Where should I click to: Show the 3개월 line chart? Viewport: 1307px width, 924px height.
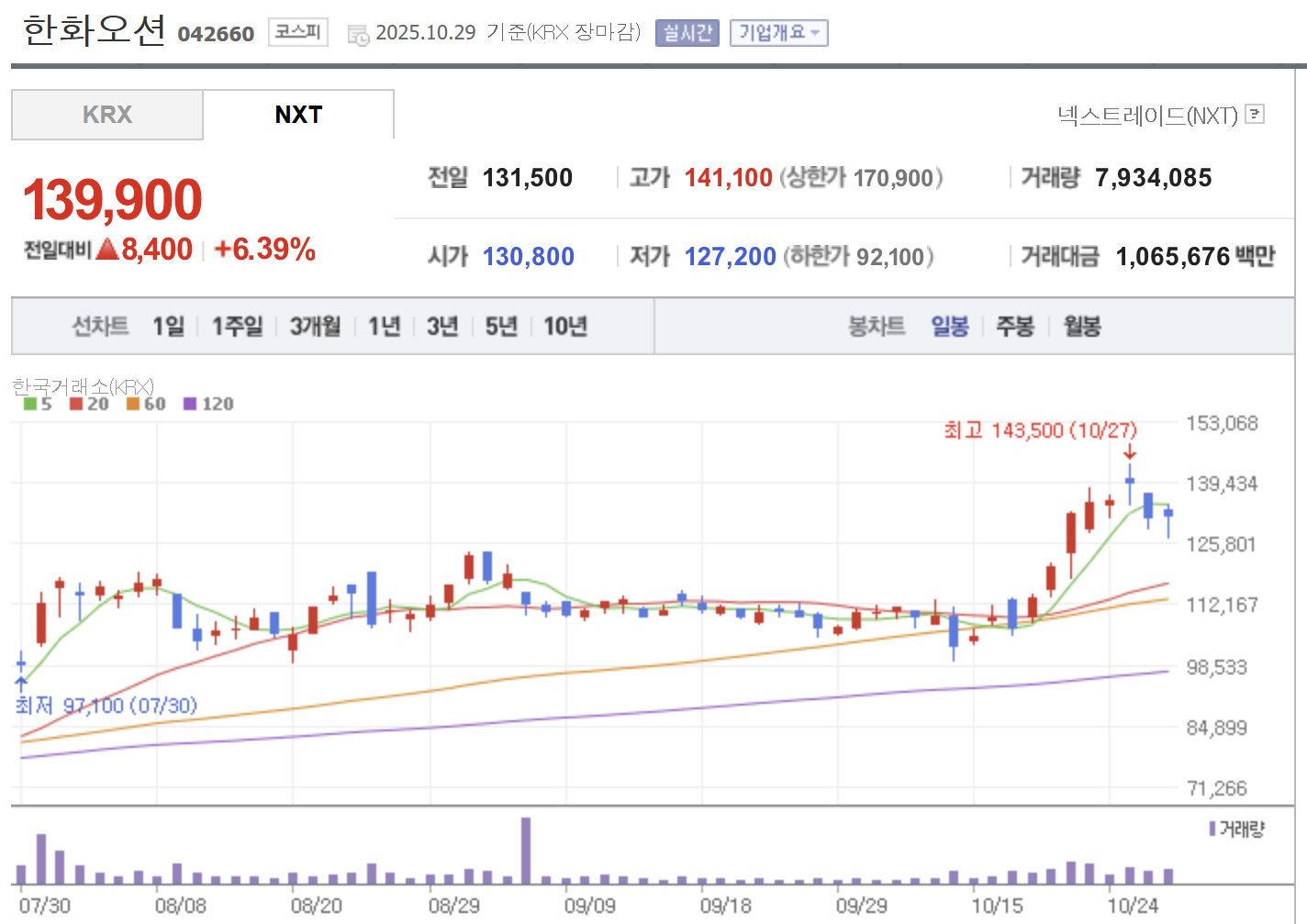316,326
